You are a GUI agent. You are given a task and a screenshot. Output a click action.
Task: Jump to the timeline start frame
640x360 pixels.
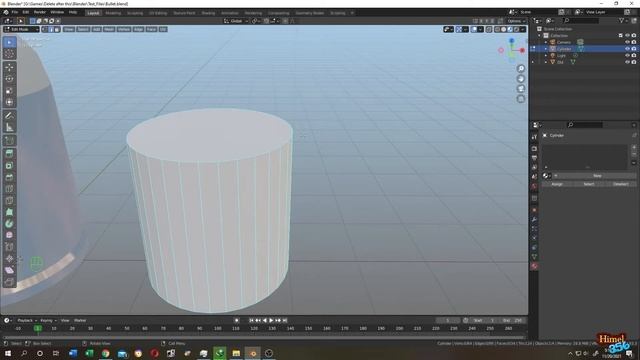[x=251, y=320]
